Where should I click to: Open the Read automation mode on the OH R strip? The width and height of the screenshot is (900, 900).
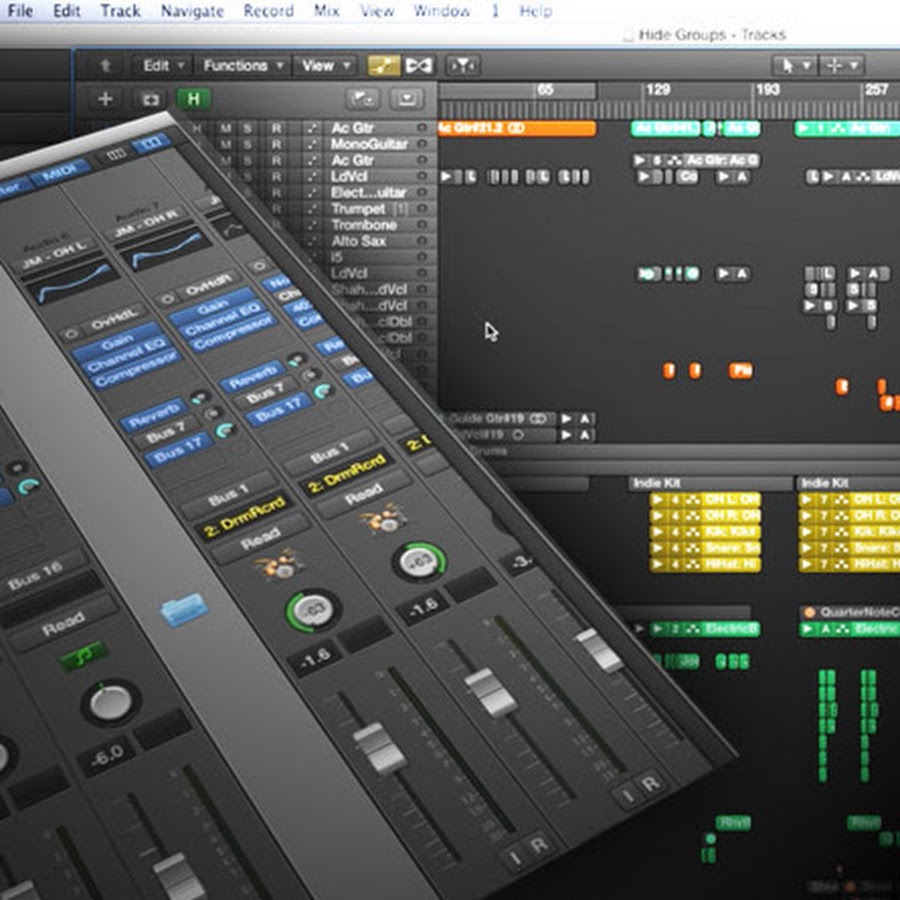[364, 494]
